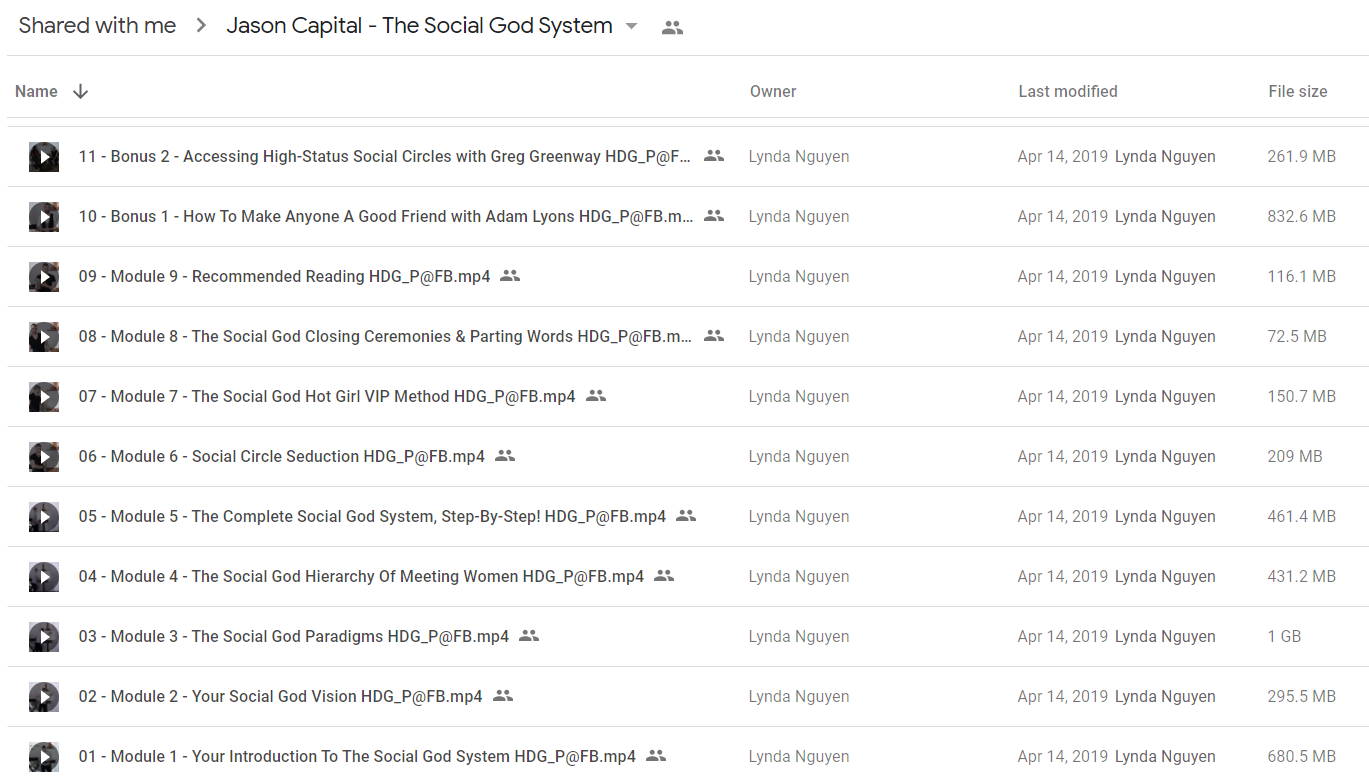Click the 1 GB file size value

coord(1284,637)
